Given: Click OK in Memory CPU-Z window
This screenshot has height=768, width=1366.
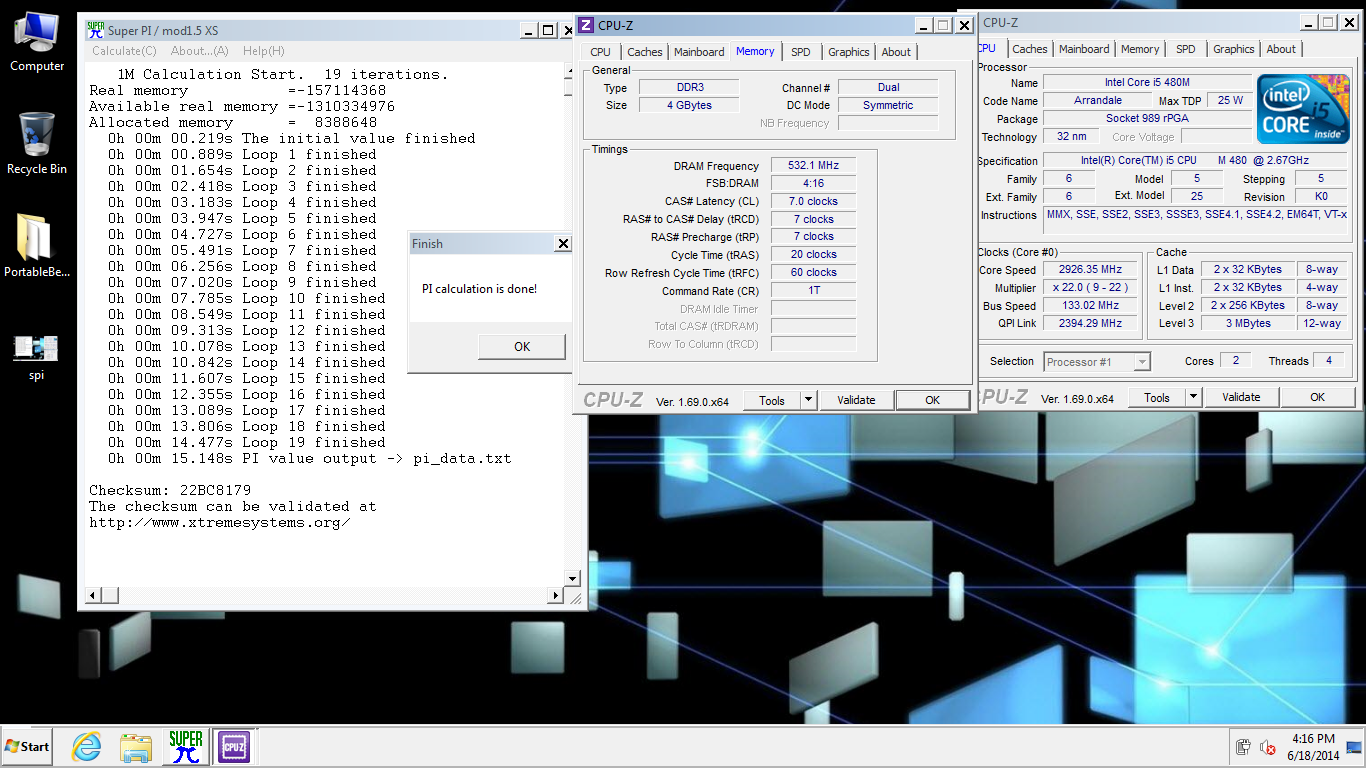Looking at the screenshot, I should (x=933, y=400).
